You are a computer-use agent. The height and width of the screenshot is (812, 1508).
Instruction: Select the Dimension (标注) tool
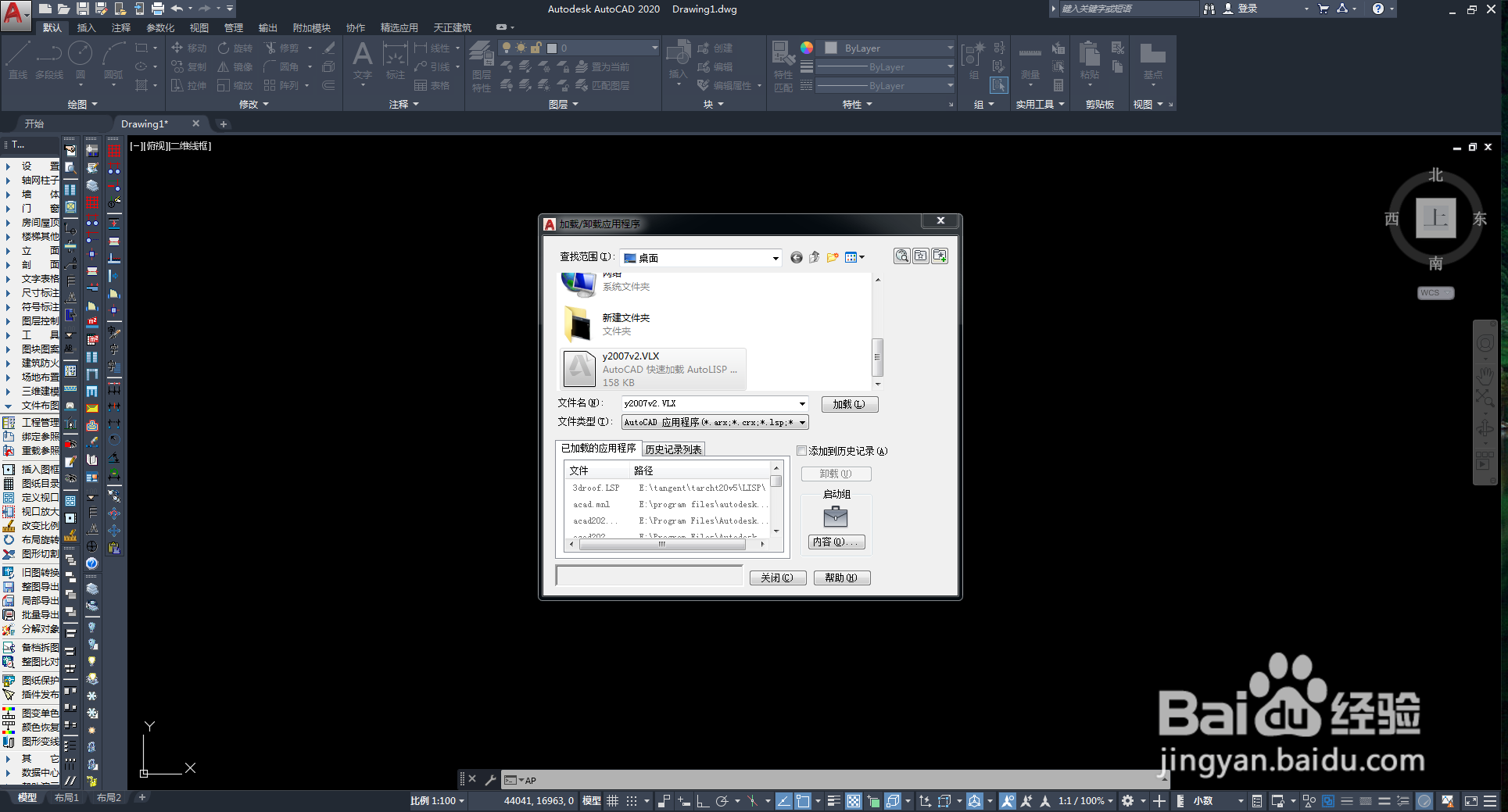395,60
